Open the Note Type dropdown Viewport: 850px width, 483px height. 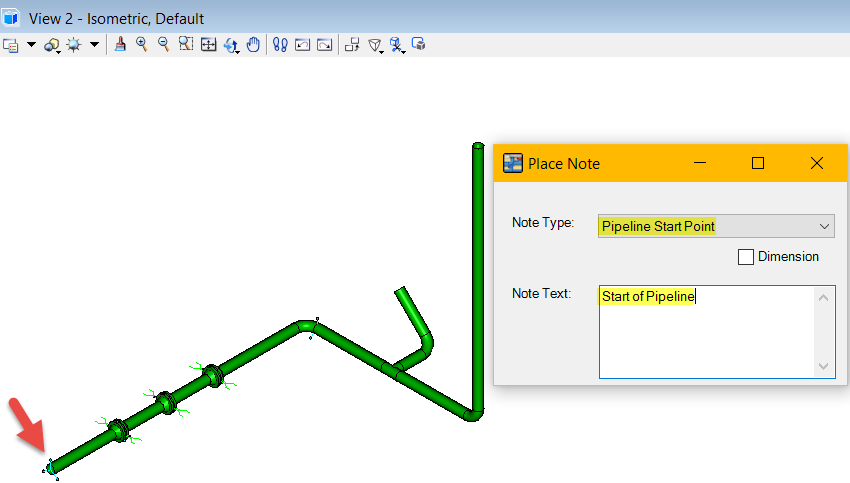(x=716, y=226)
